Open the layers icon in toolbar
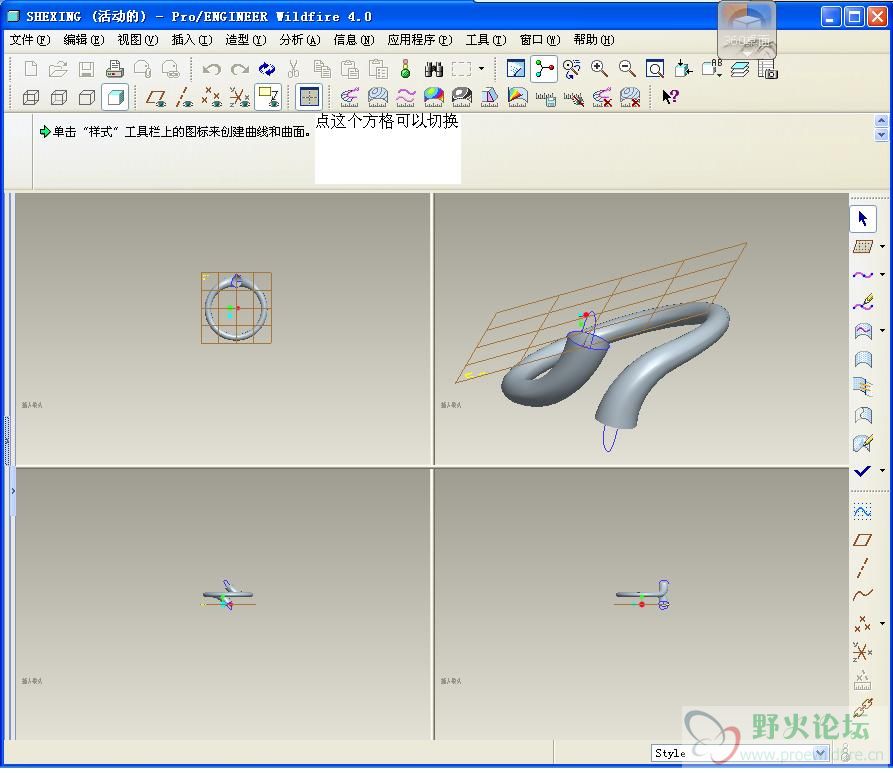Screen dimensions: 893x773 739,69
